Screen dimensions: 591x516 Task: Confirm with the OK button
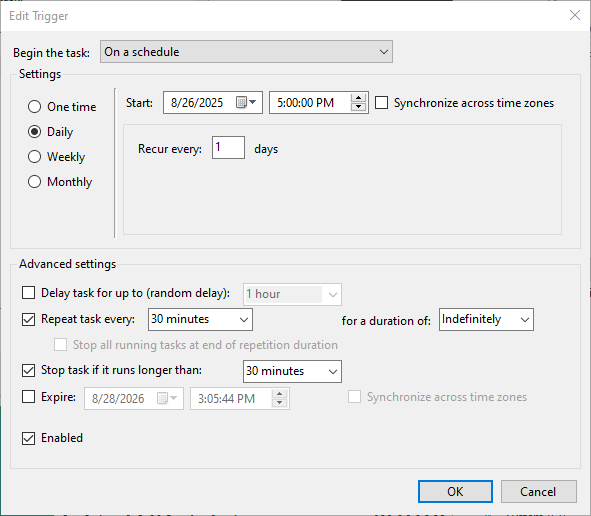coord(455,492)
